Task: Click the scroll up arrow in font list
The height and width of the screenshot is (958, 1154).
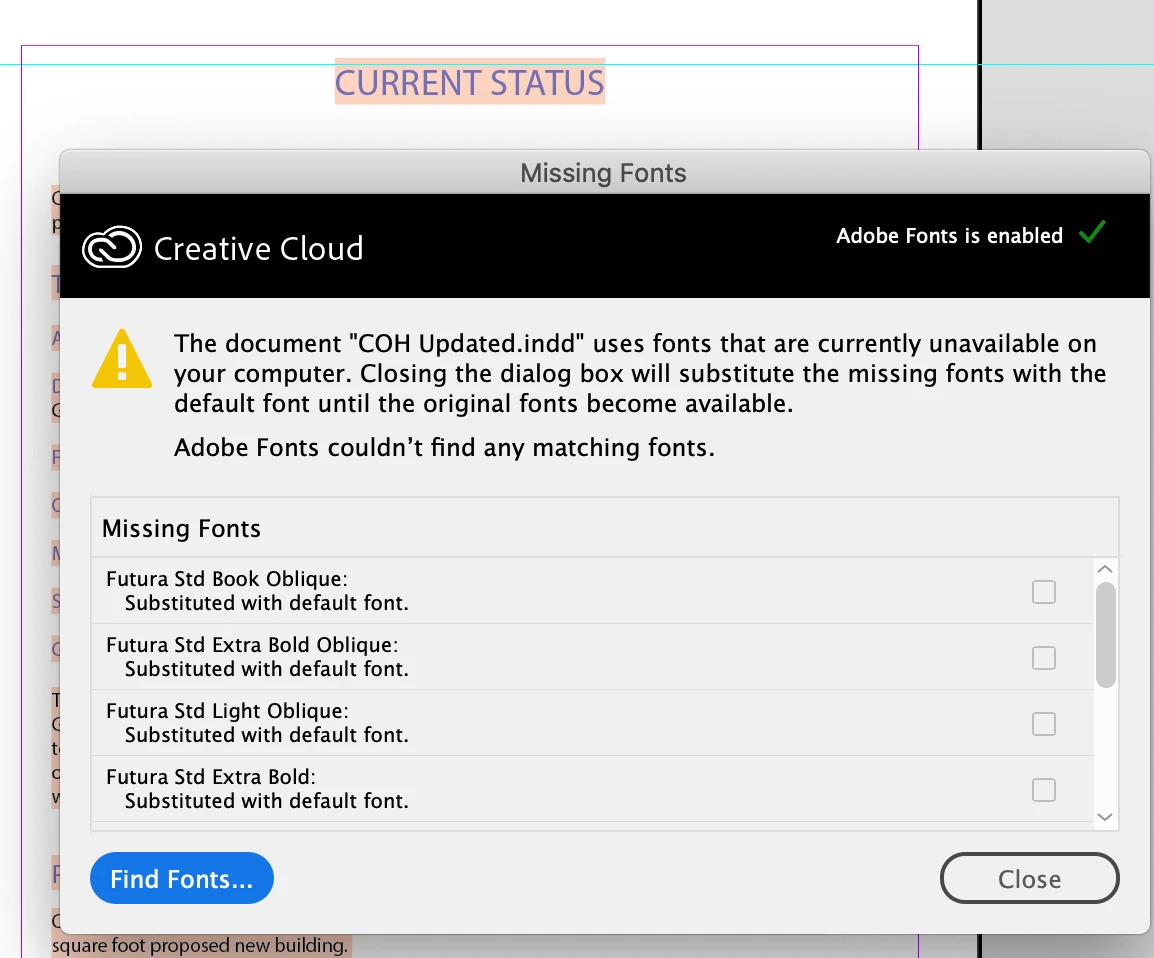Action: [1105, 569]
